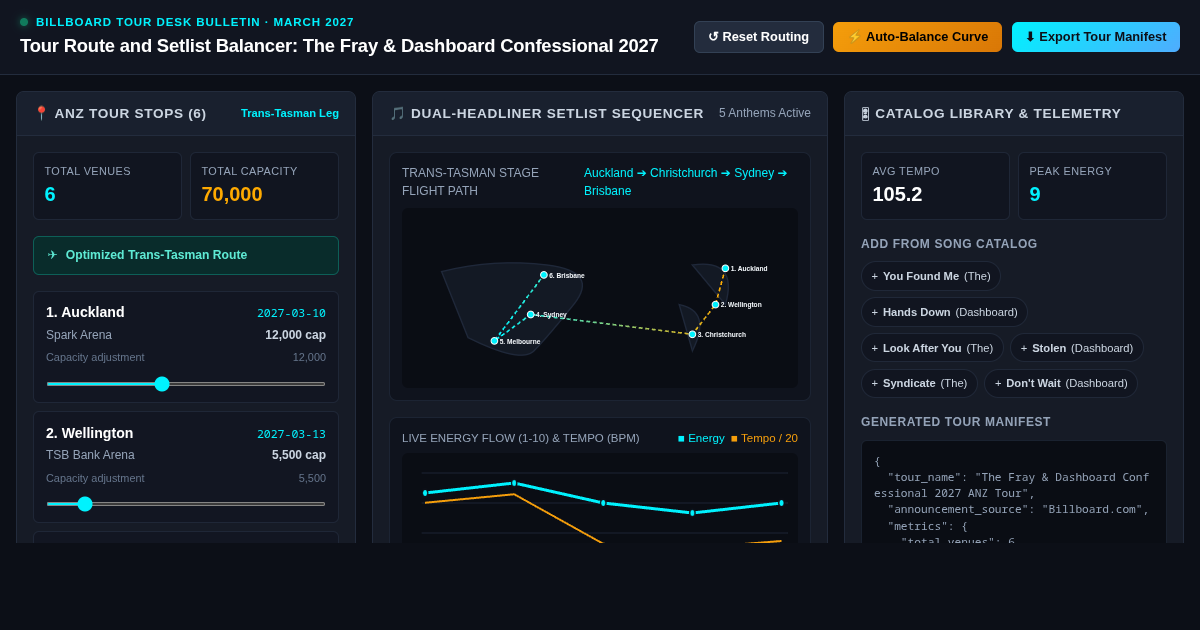This screenshot has width=1200, height=630.
Task: Click the TSB Bank Arena venue name
Action: click(x=90, y=455)
